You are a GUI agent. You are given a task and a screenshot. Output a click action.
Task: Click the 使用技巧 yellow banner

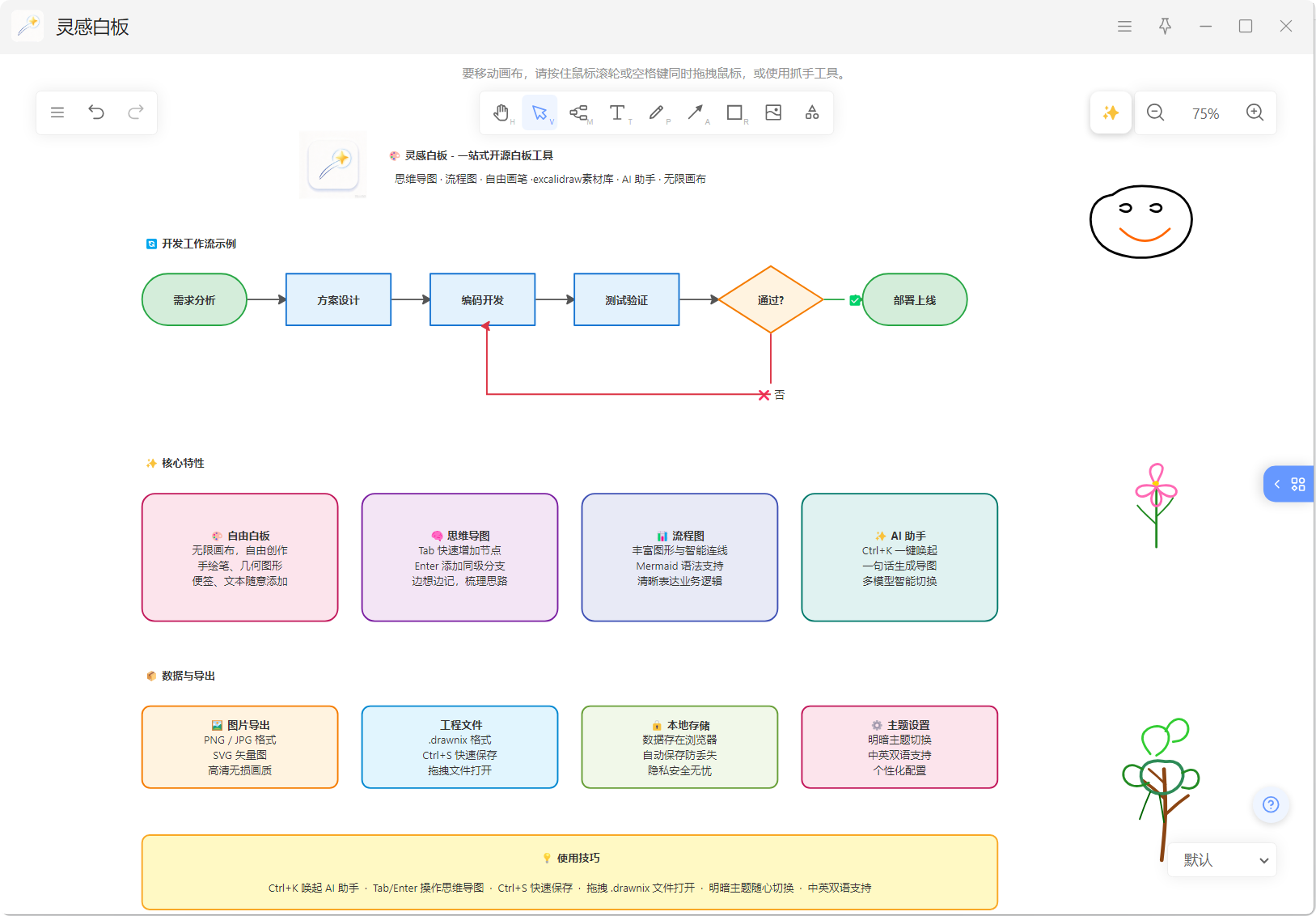coord(569,872)
